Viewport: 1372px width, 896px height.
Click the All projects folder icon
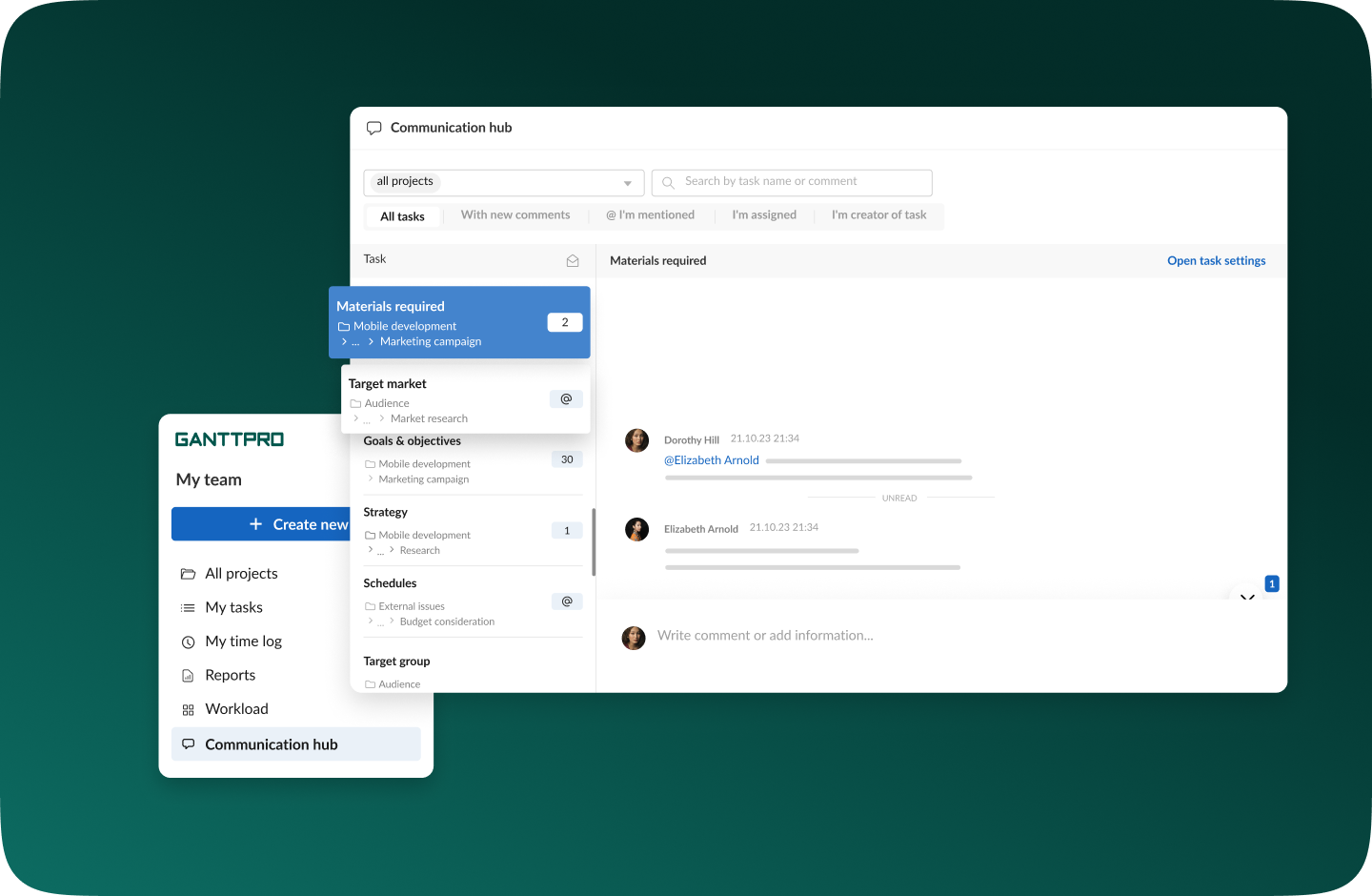point(188,574)
